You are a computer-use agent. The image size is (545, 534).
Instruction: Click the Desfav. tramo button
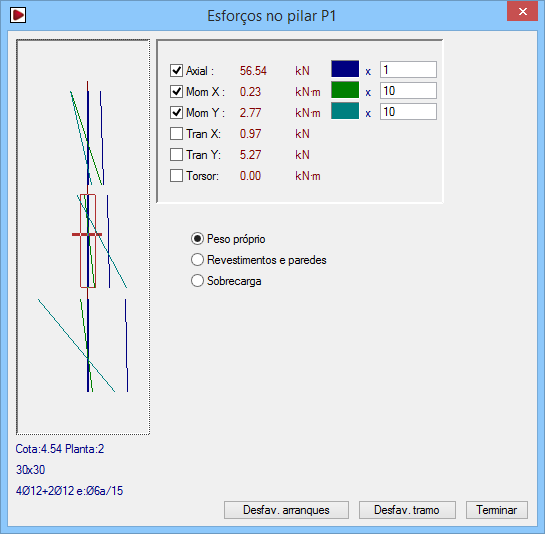(x=407, y=510)
